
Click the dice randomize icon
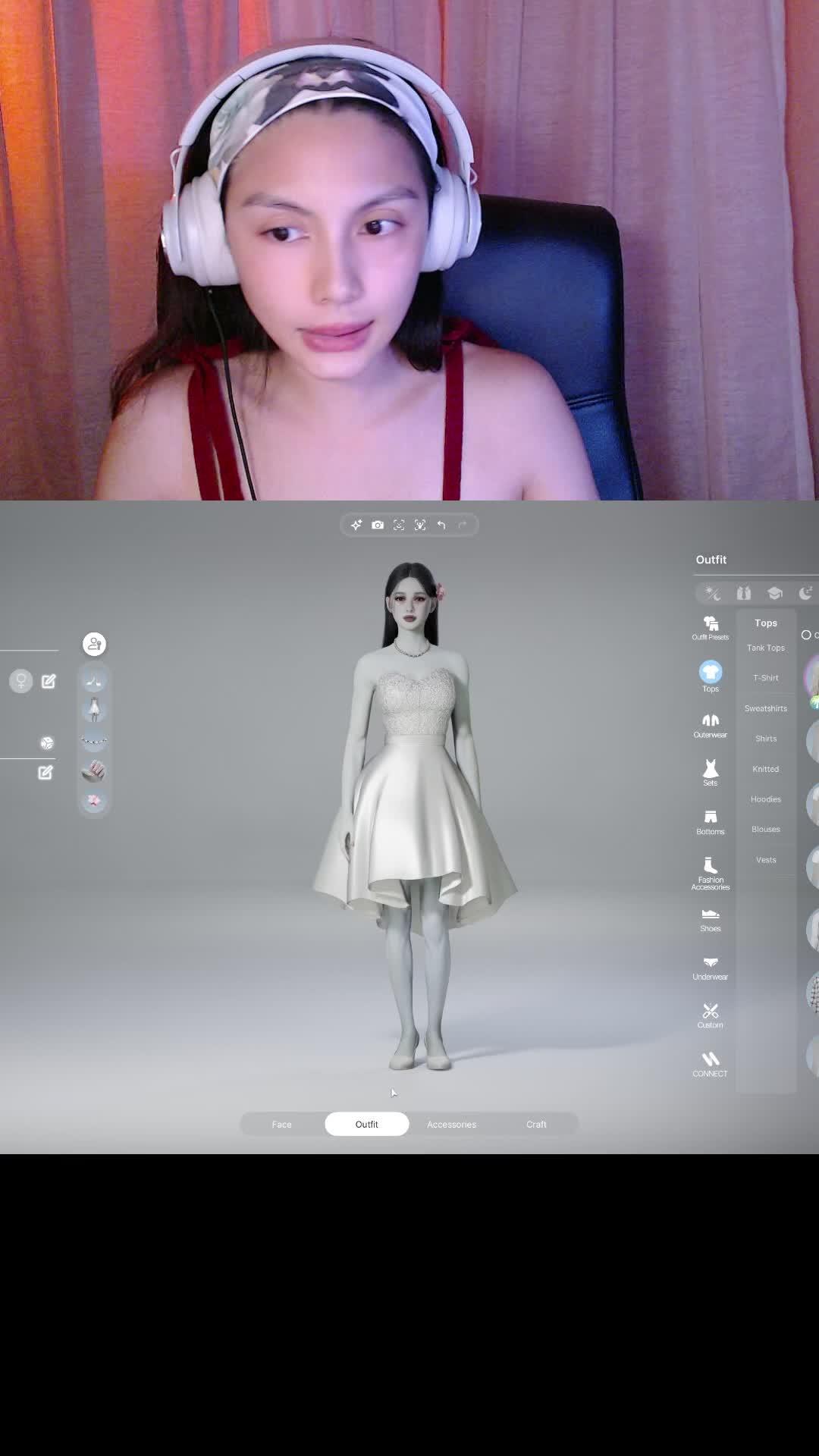(47, 743)
